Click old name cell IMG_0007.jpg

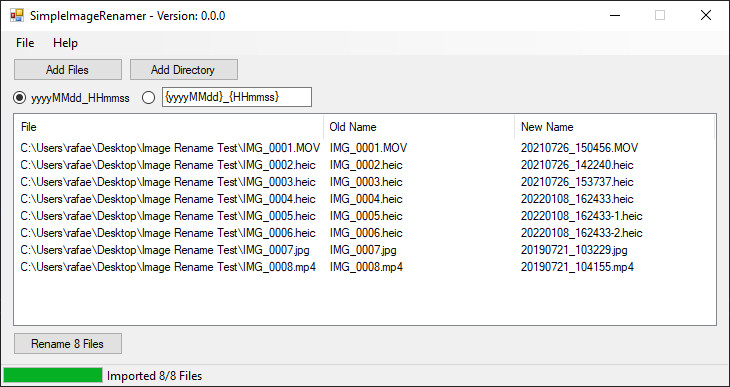[x=364, y=250]
